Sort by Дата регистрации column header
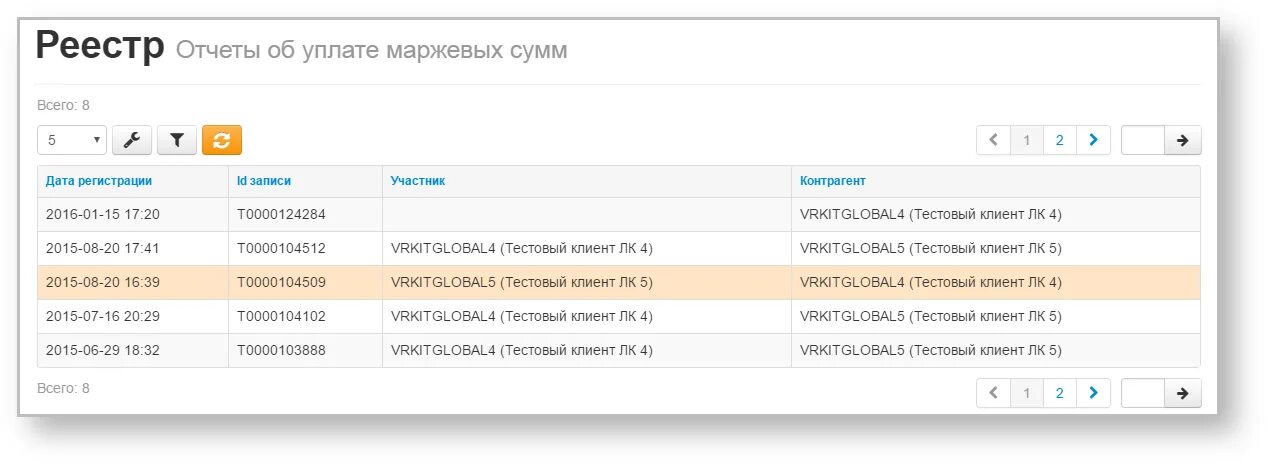The image size is (1268, 465). pos(99,181)
